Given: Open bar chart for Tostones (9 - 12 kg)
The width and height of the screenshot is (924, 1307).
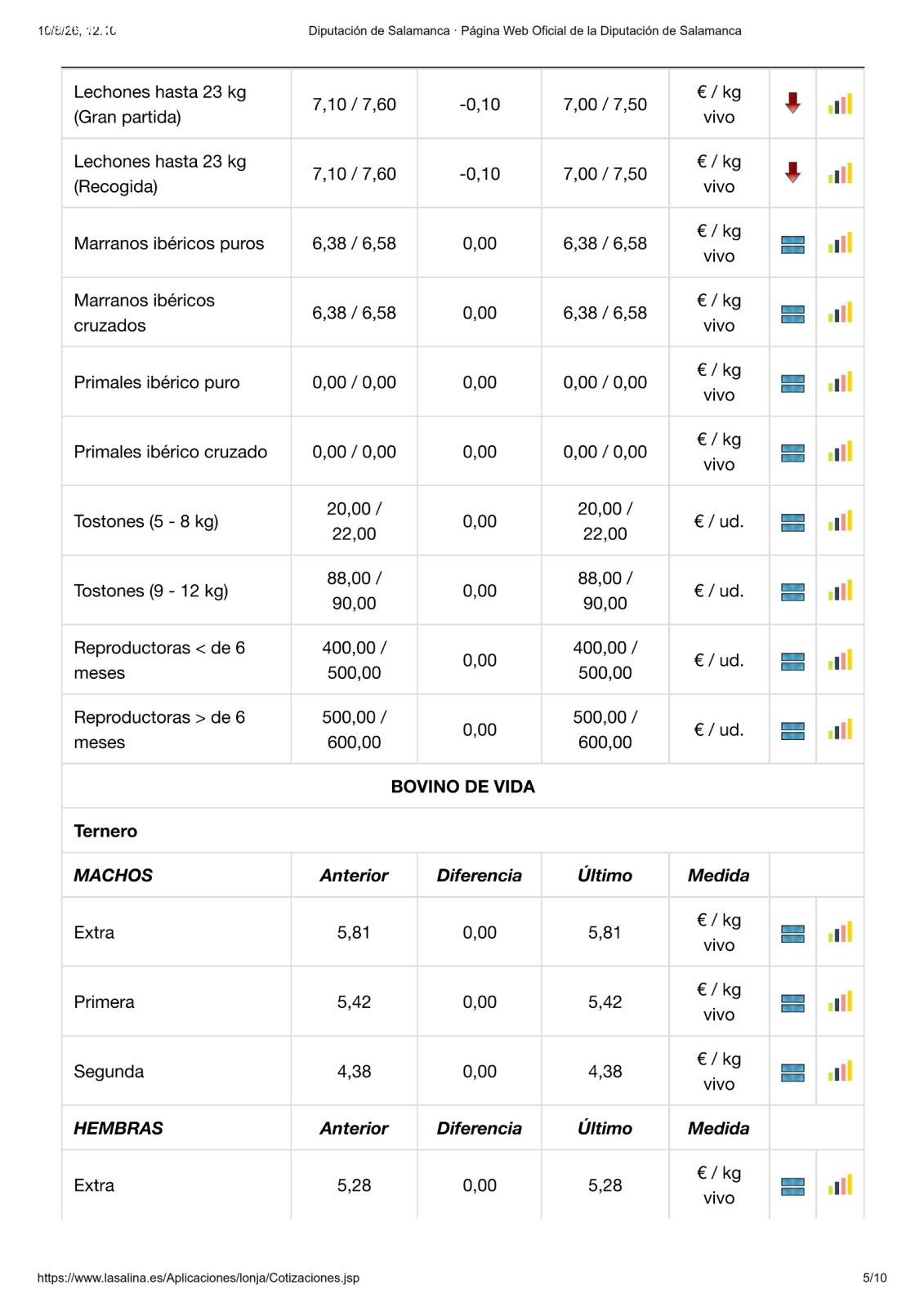Looking at the screenshot, I should click(x=840, y=590).
